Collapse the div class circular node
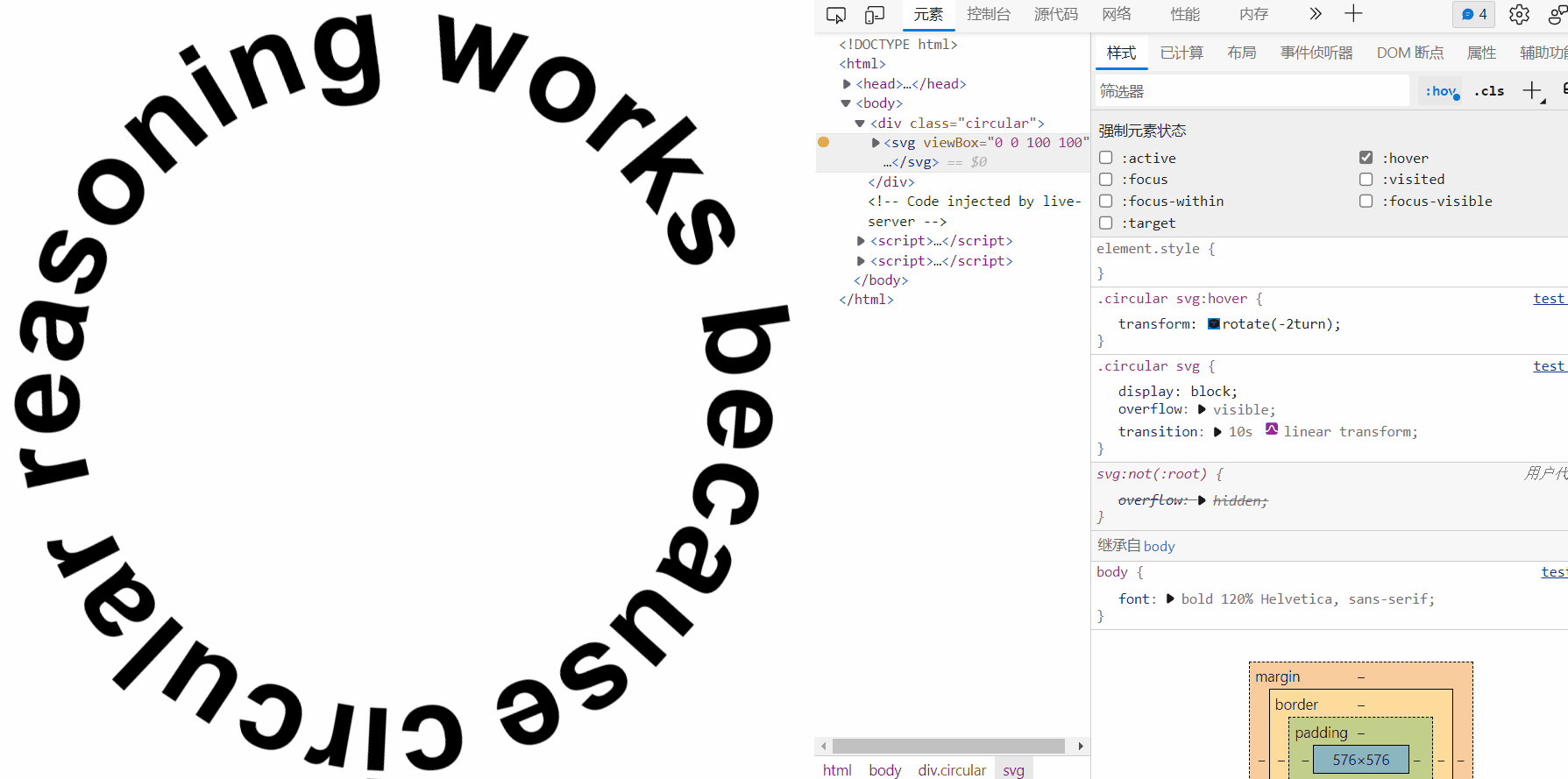This screenshot has width=1568, height=779. (x=860, y=124)
